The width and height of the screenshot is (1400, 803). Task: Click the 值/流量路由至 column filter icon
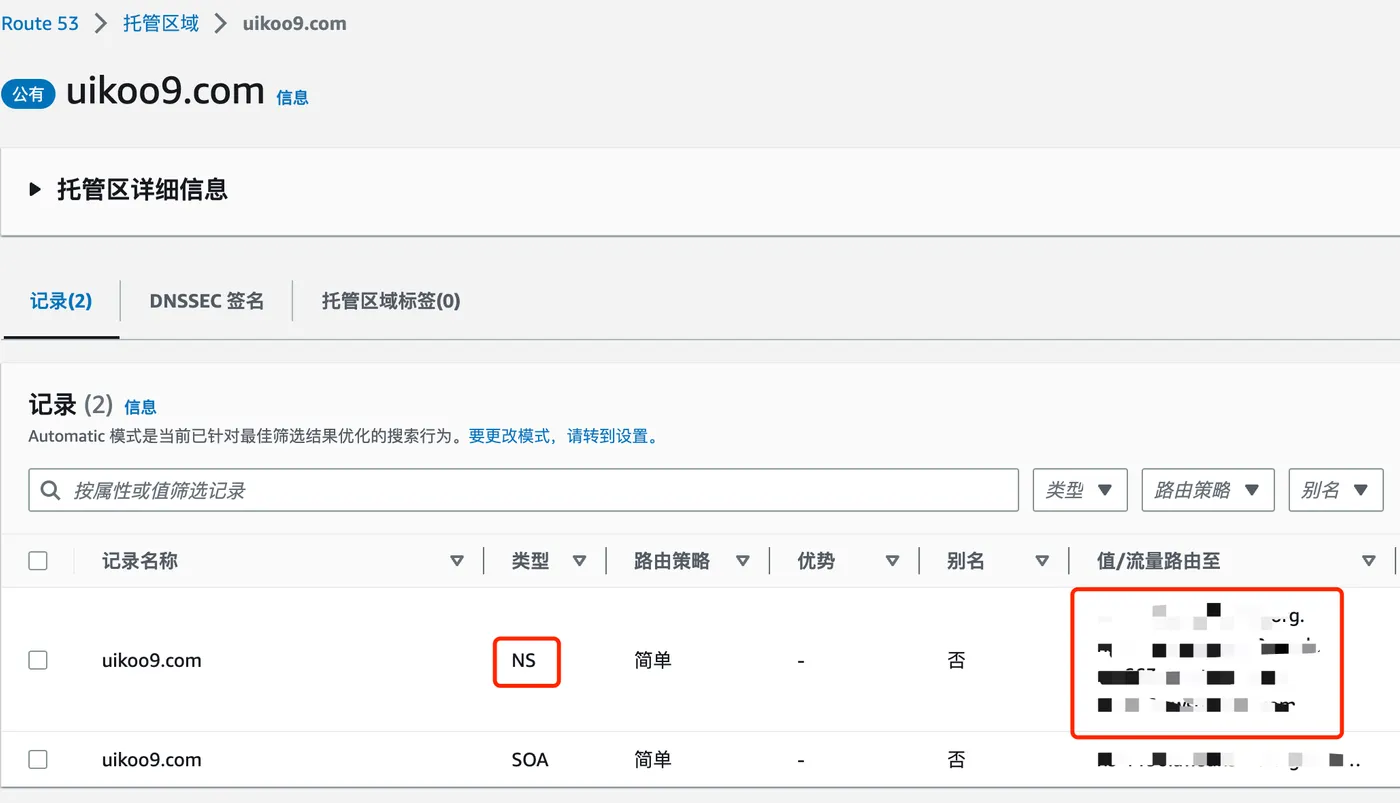pos(1368,560)
